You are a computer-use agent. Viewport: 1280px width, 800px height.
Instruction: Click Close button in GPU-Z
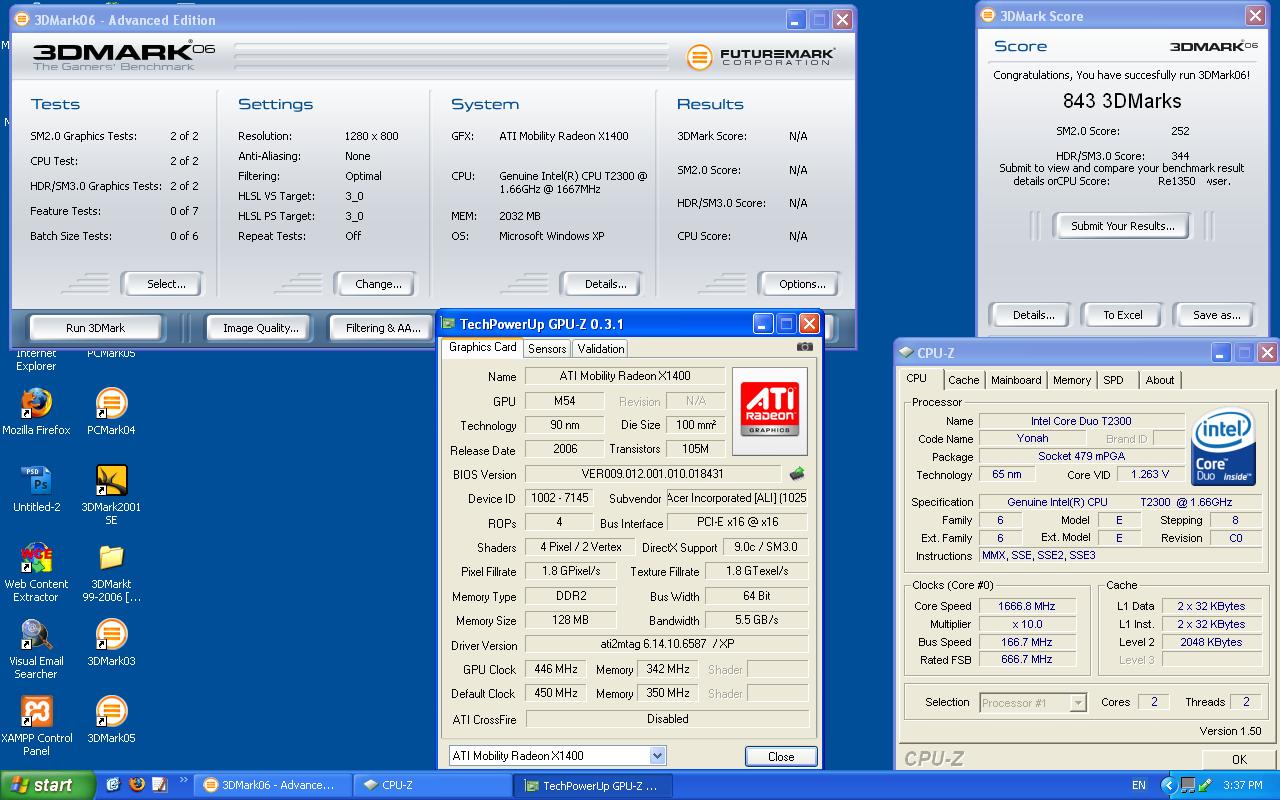click(781, 757)
